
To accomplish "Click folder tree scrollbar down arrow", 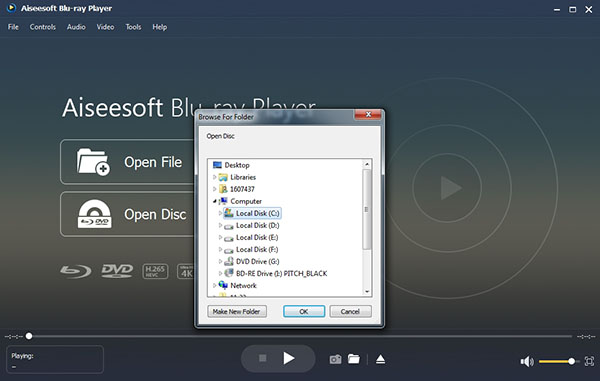I will (367, 291).
